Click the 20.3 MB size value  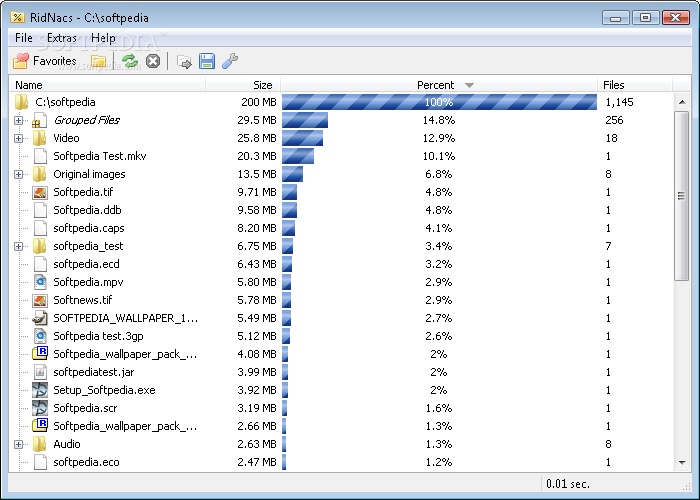pyautogui.click(x=257, y=156)
